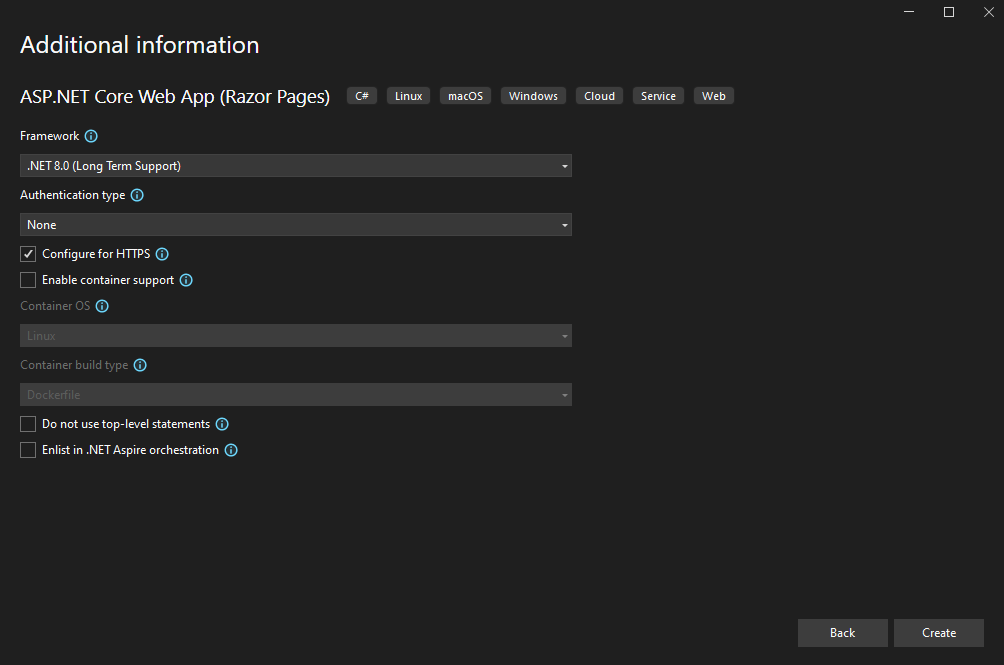The image size is (1004, 665).
Task: Click the Container OS label
Action: point(55,306)
